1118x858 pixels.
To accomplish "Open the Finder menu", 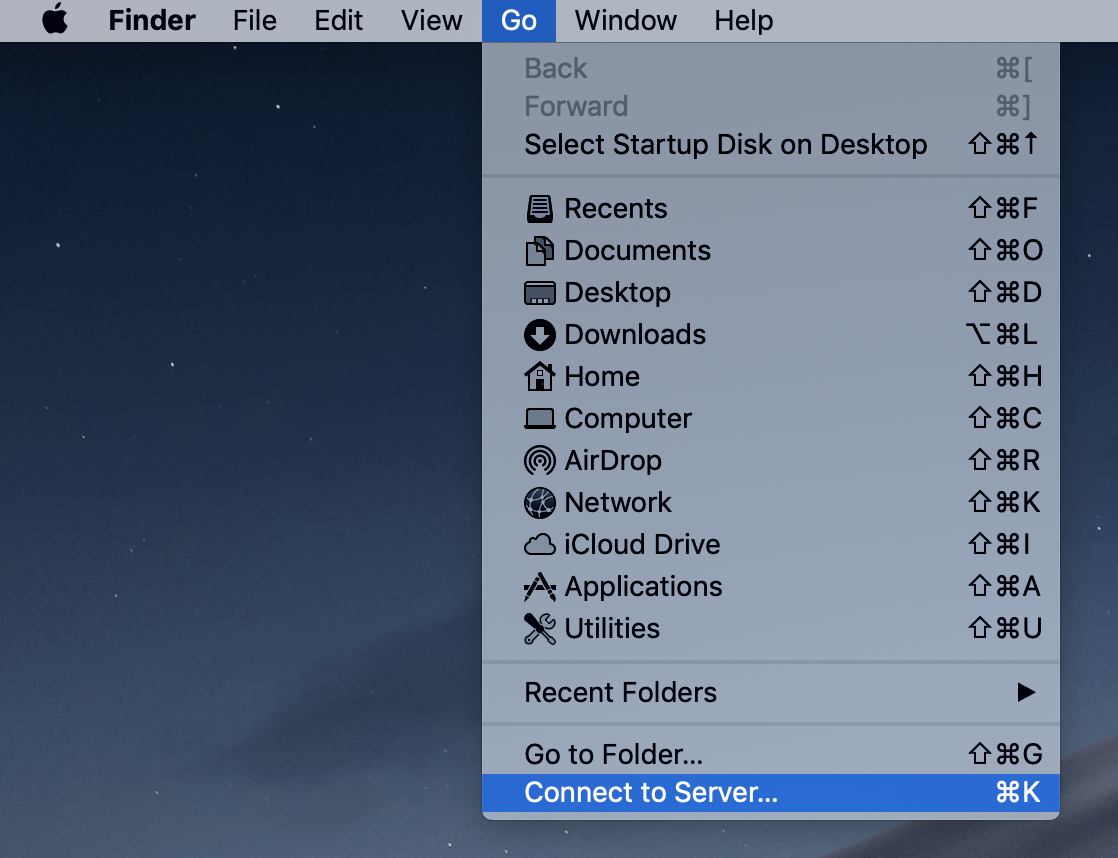I will pyautogui.click(x=152, y=21).
